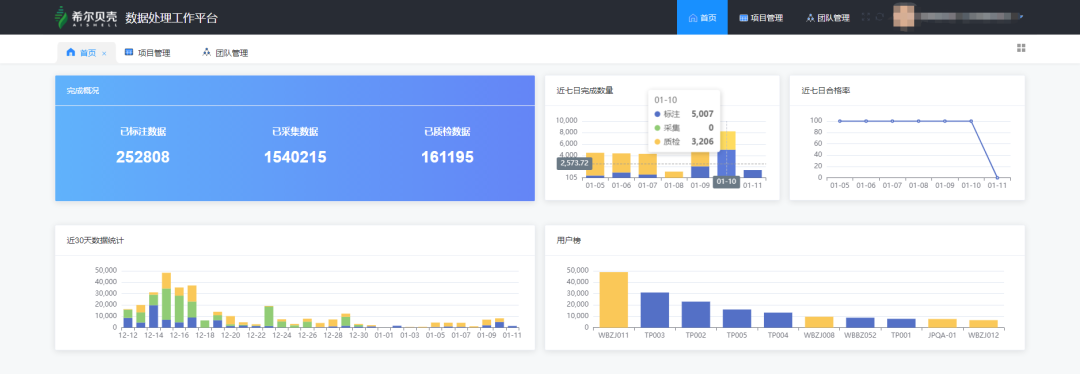The width and height of the screenshot is (1080, 374).
Task: Click the WBZJ008 bar in 用户榜
Action: tap(819, 322)
